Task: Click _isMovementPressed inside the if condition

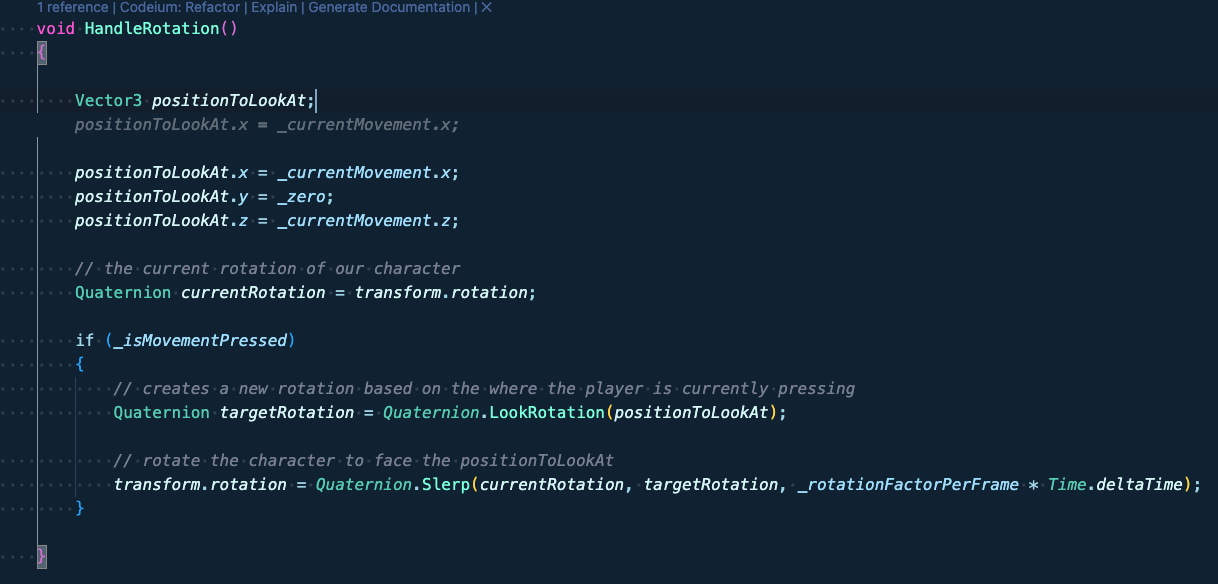Action: point(200,340)
